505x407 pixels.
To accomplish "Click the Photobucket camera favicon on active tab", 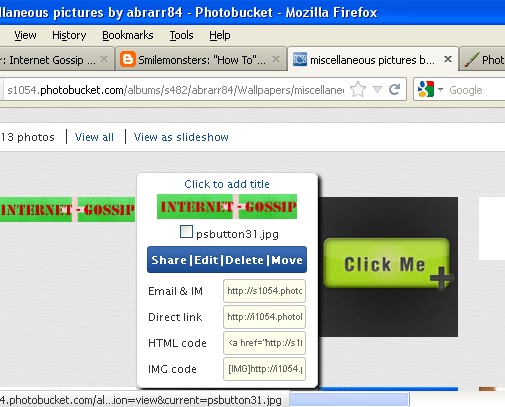I will point(300,59).
